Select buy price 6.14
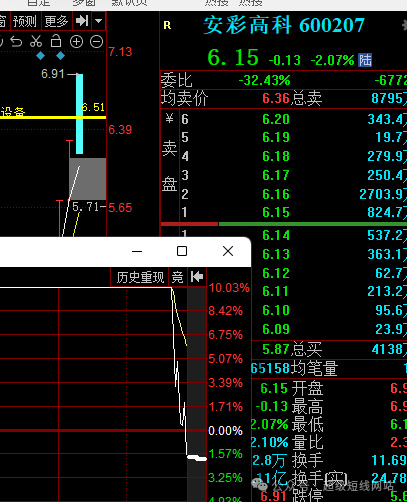The image size is (407, 502). pos(276,235)
